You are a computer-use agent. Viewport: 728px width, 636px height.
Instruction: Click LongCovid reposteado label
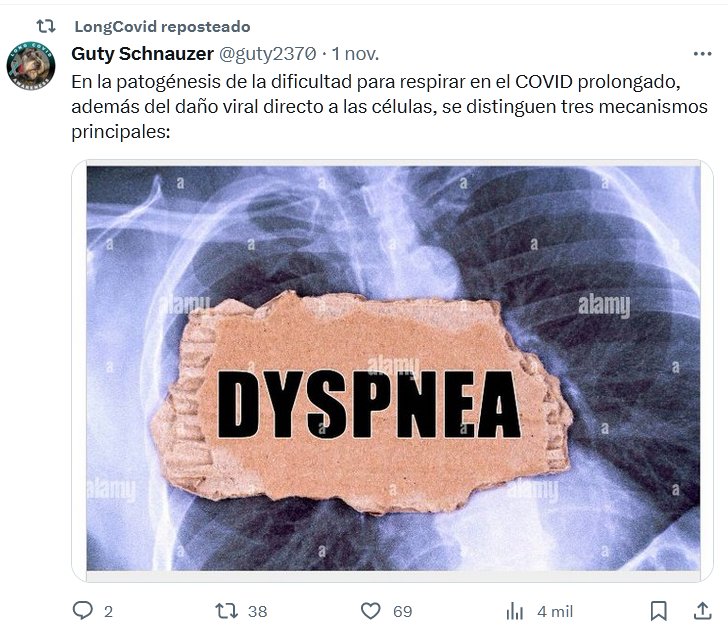(x=162, y=27)
